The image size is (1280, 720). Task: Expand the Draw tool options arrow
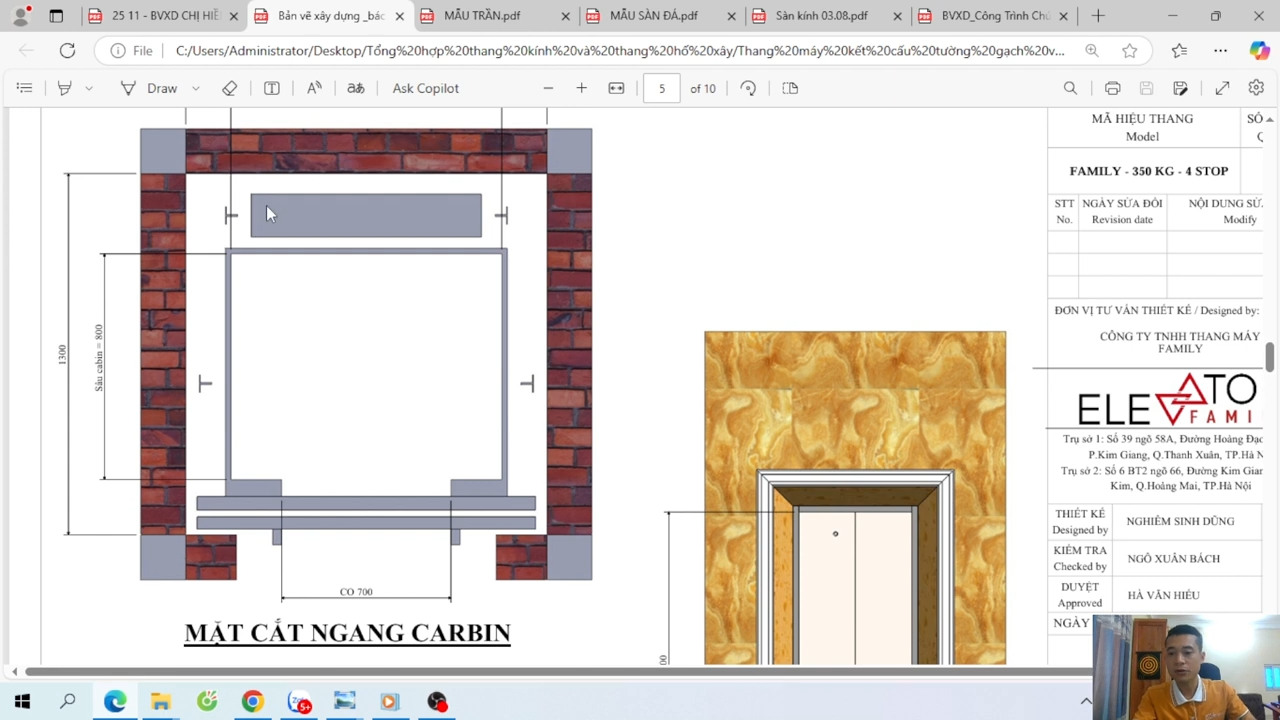196,88
